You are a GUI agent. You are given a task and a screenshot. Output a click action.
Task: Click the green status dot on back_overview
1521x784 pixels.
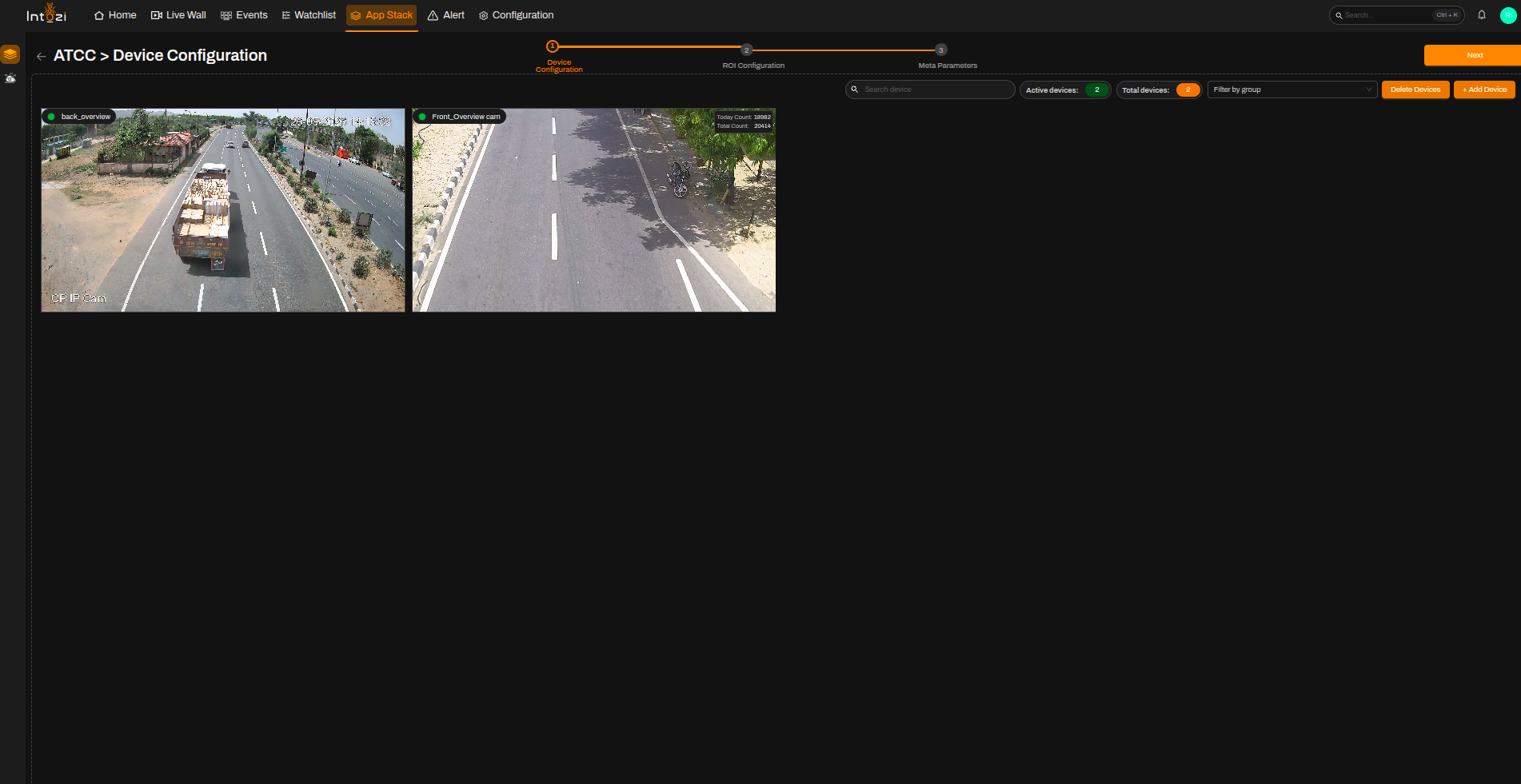tap(51, 117)
